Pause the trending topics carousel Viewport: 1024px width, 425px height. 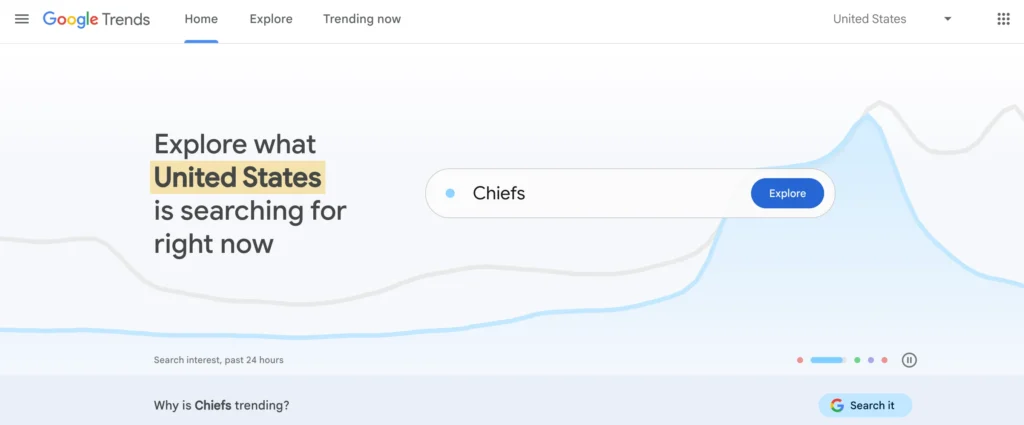click(909, 360)
